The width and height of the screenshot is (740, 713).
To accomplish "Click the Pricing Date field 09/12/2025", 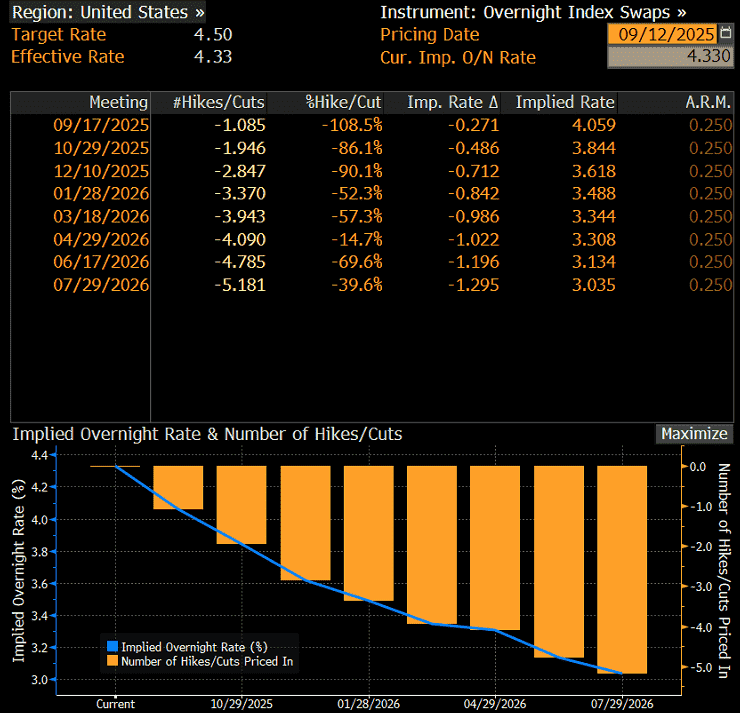I will point(663,34).
